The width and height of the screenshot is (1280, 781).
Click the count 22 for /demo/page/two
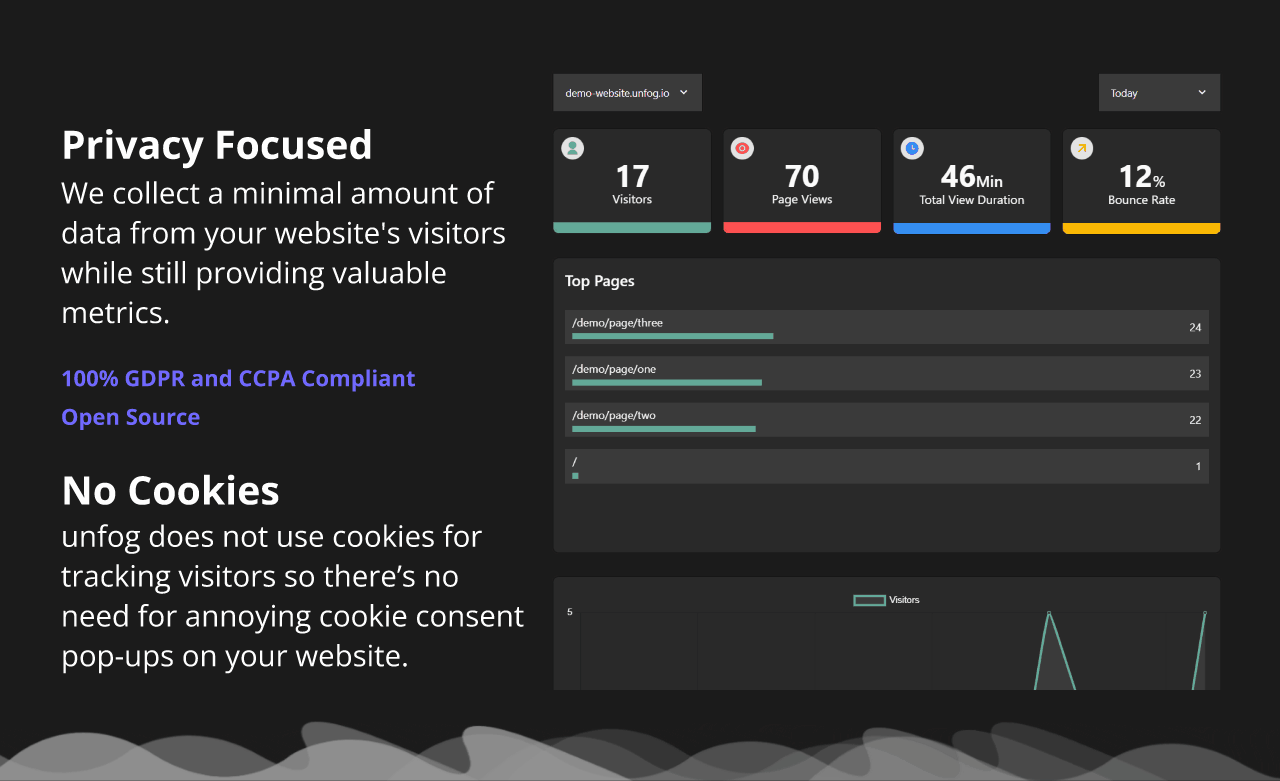[1195, 420]
